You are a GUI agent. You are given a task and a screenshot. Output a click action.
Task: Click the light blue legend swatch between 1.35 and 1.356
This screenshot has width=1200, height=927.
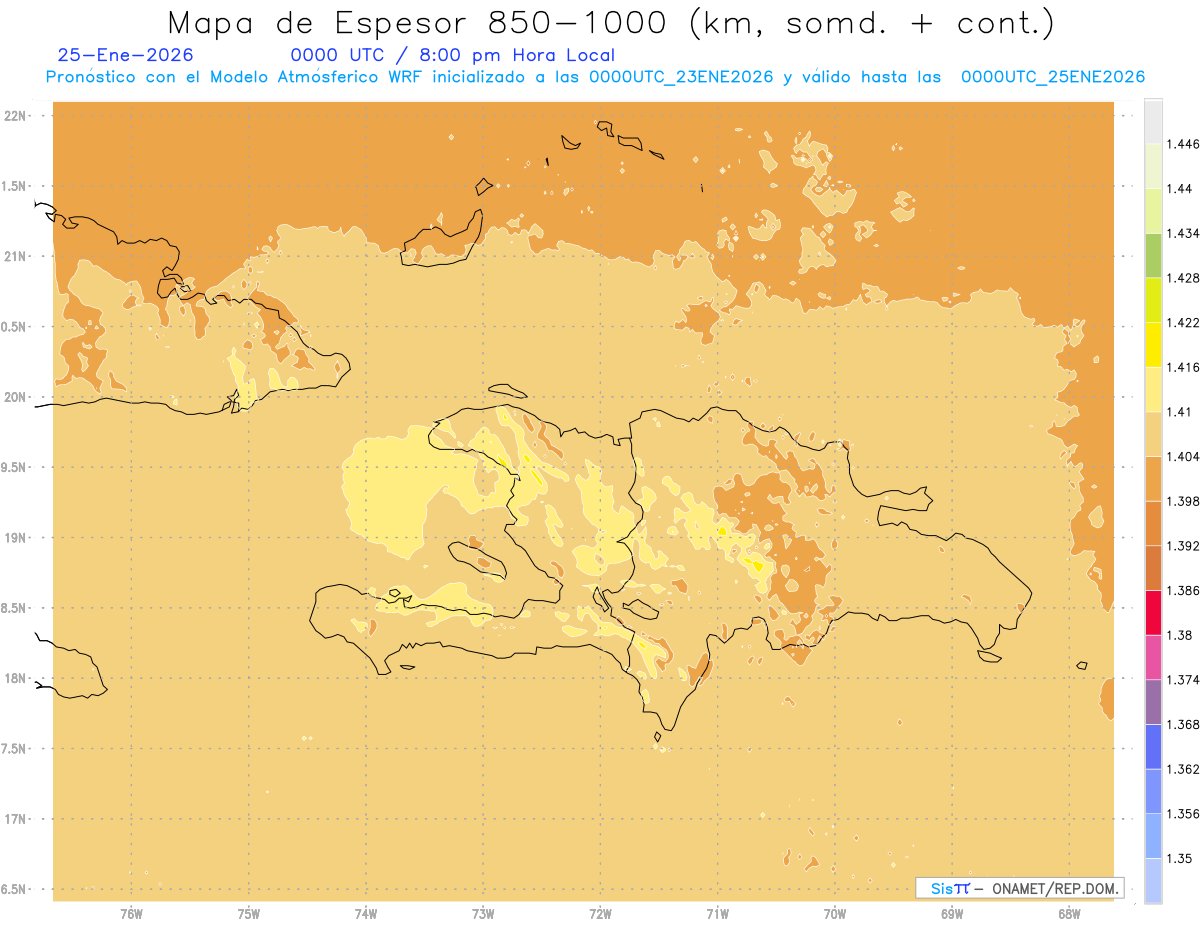[x=1153, y=835]
